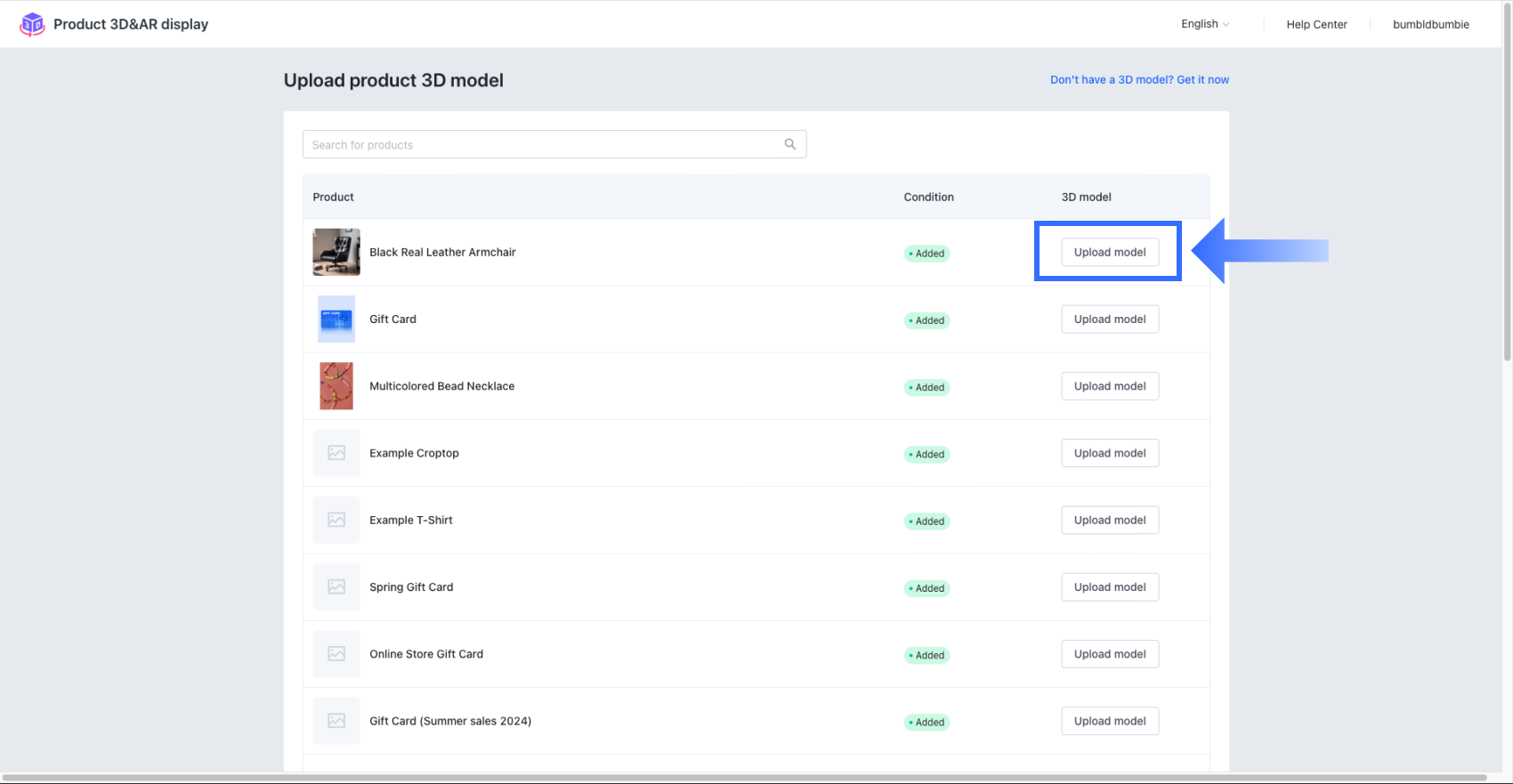Upload model for Multicolored Bead Necklace
Screen dimensions: 1513x784
pos(1110,386)
